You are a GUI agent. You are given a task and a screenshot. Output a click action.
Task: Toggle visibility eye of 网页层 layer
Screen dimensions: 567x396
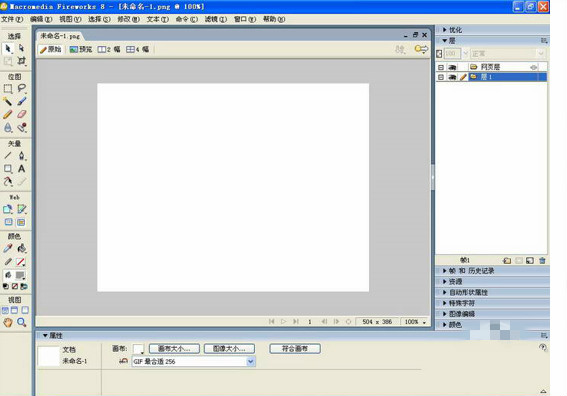point(452,67)
